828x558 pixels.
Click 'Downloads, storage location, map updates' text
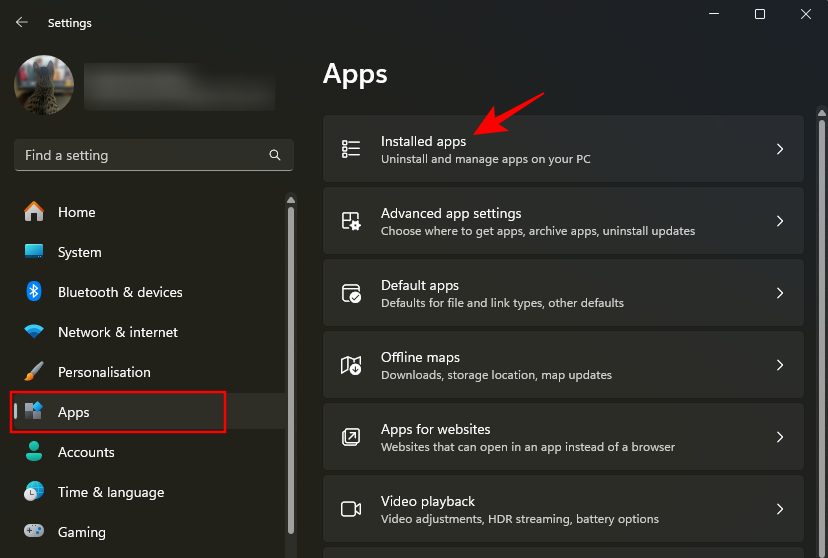click(496, 375)
